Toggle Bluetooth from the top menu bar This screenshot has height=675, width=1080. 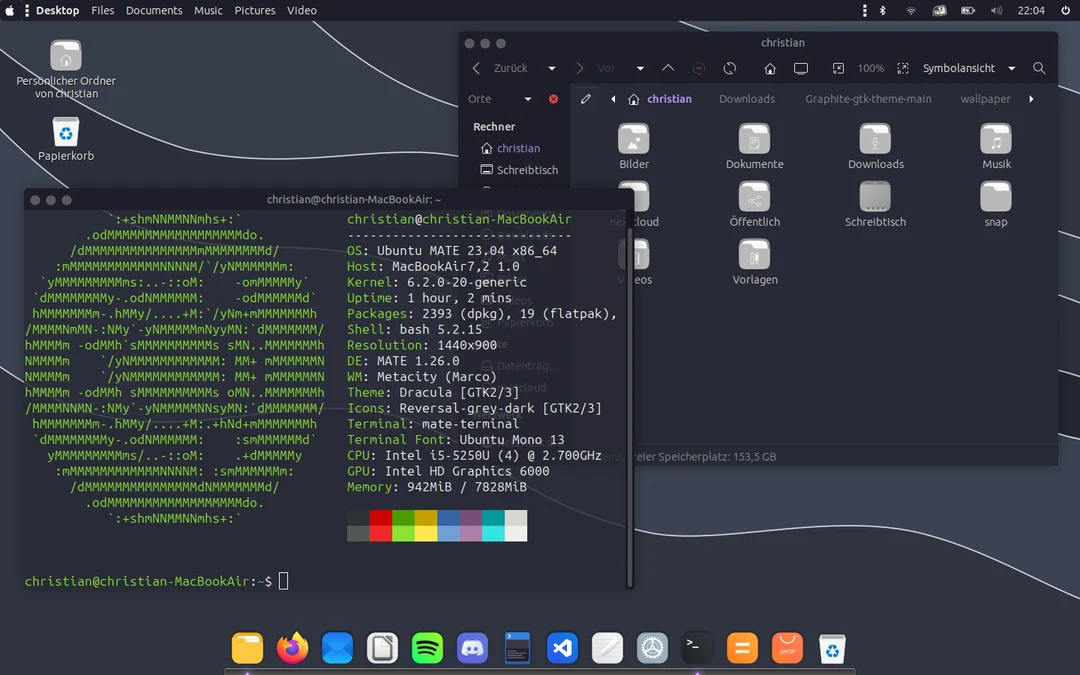tap(884, 10)
